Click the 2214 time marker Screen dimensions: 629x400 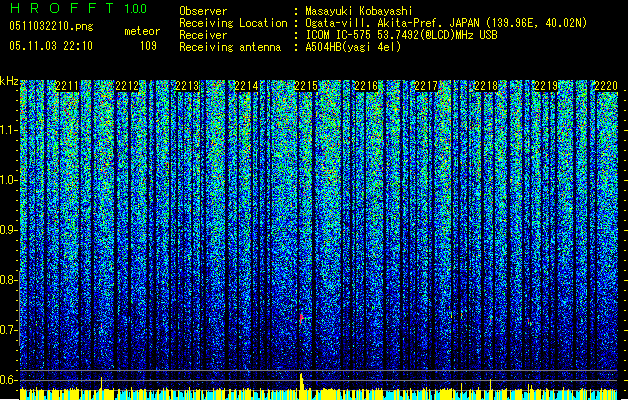246,86
